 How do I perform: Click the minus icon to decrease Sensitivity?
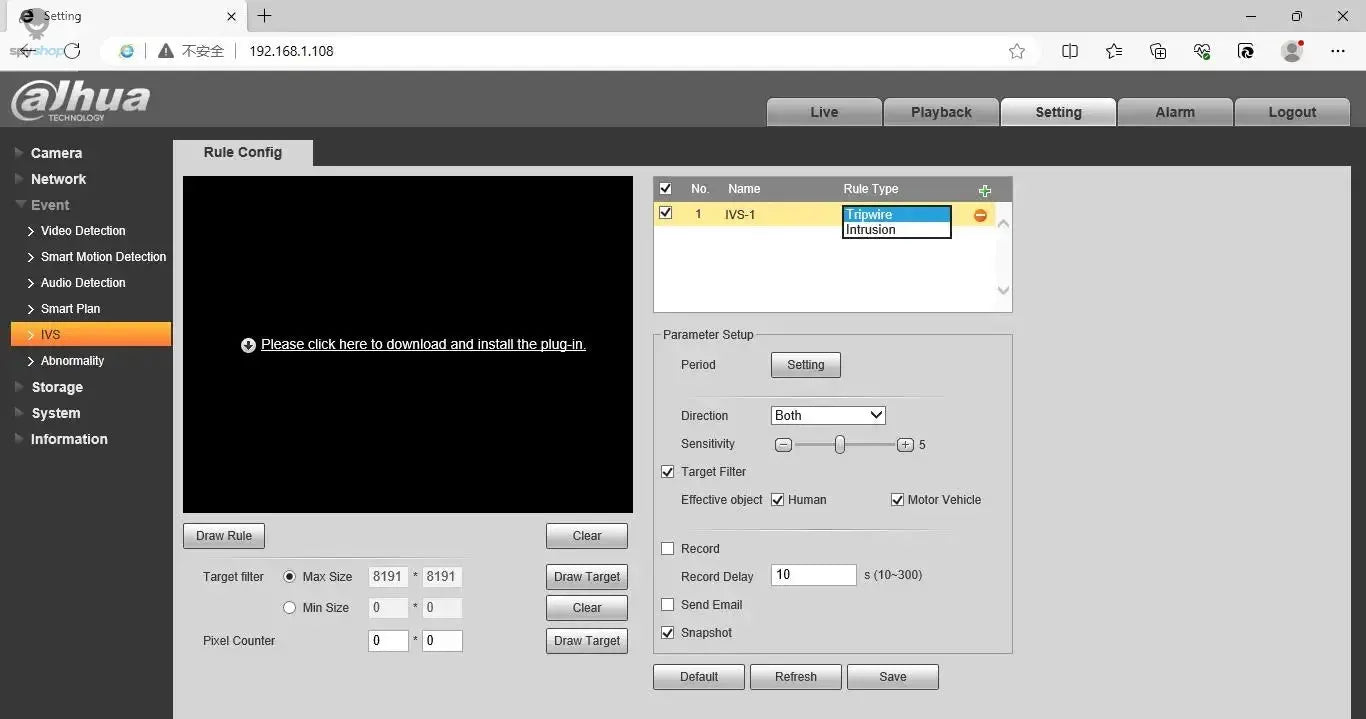[783, 444]
